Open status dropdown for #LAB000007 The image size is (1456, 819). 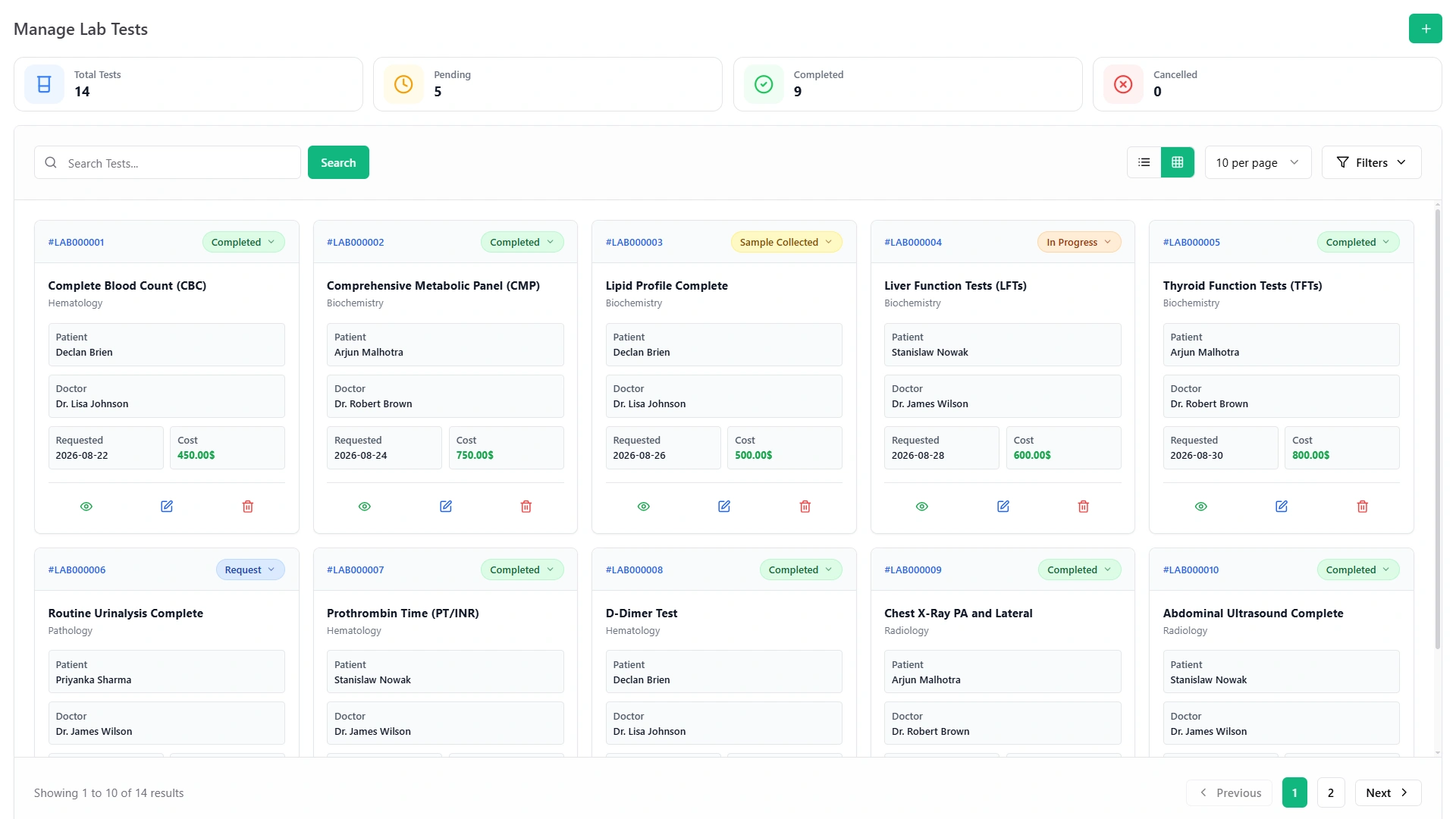click(522, 570)
